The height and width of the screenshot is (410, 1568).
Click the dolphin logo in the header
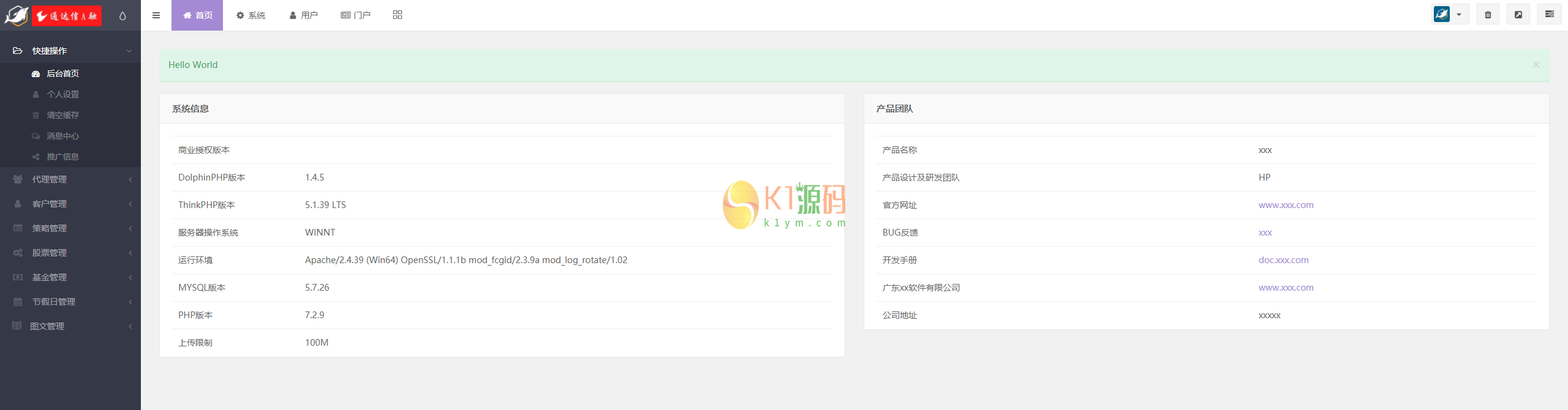pyautogui.click(x=16, y=15)
